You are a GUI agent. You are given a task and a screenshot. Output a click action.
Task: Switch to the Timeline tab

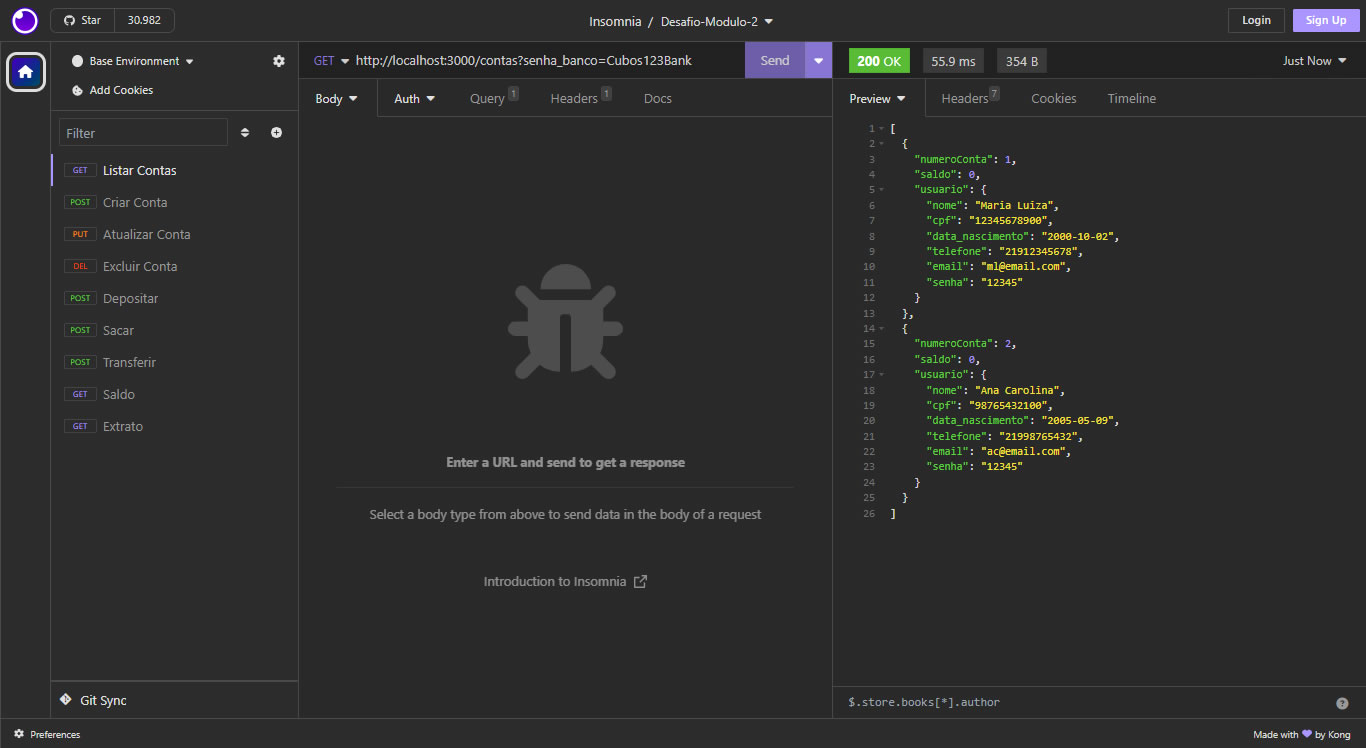pyautogui.click(x=1131, y=98)
